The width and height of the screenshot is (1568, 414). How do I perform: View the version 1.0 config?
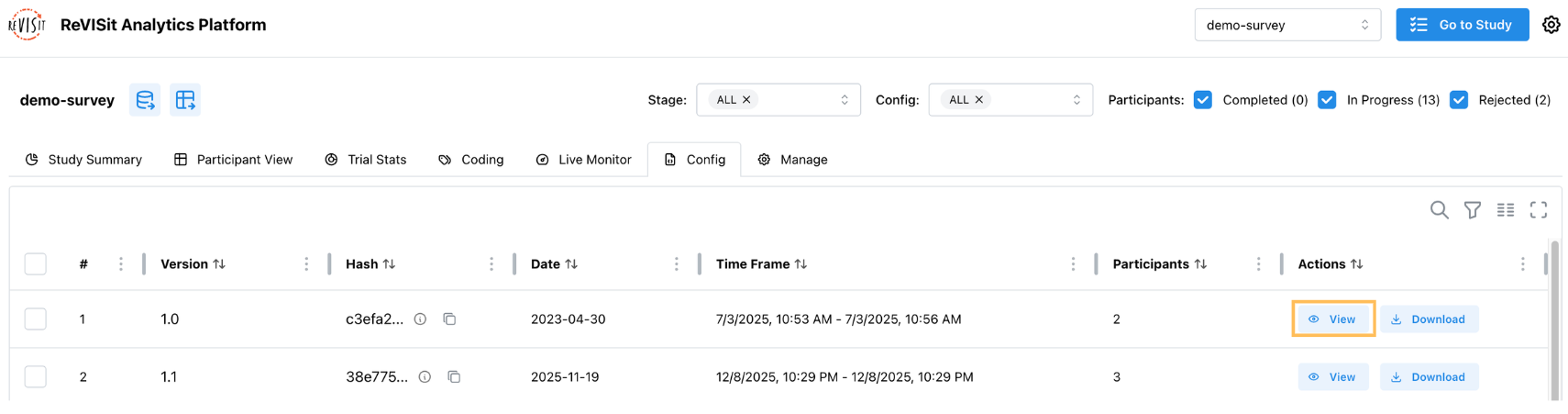point(1333,319)
